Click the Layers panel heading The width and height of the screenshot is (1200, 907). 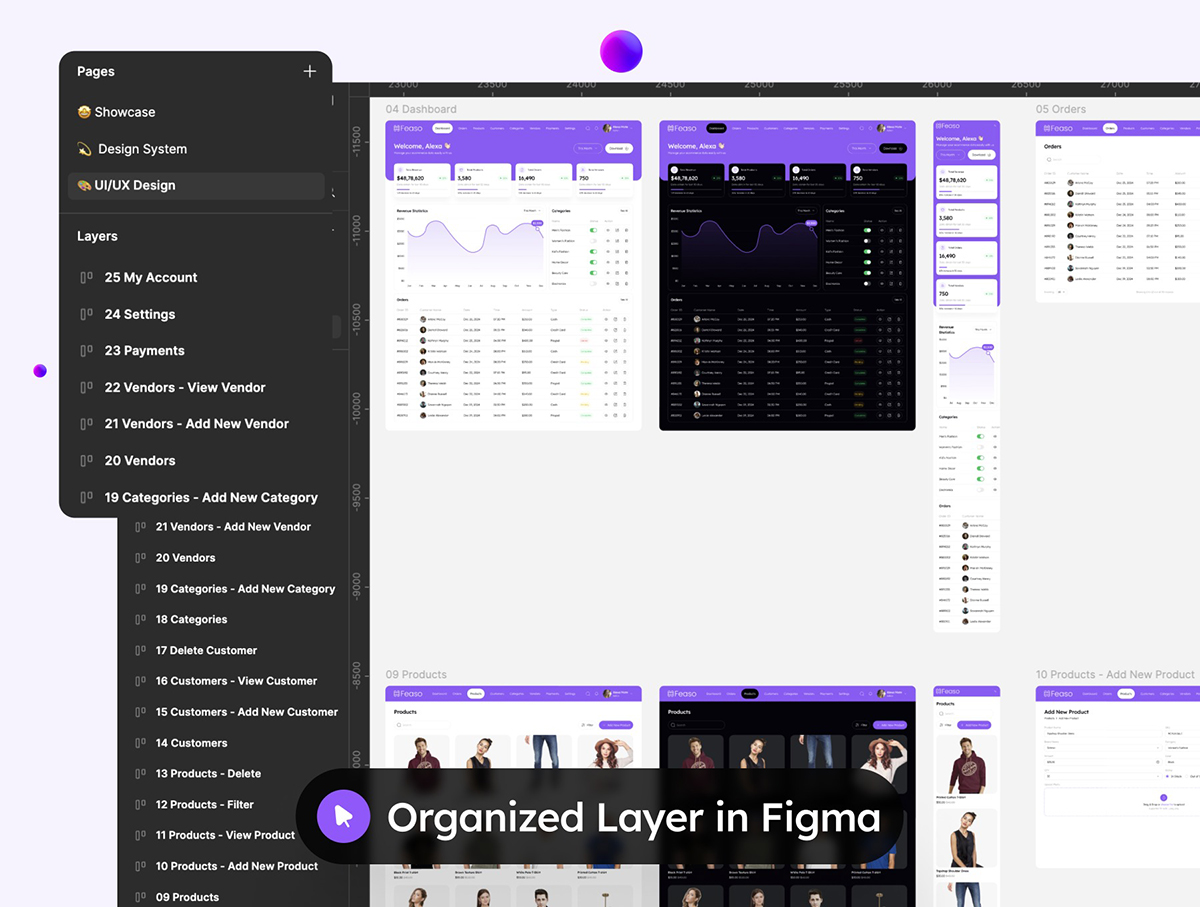97,236
